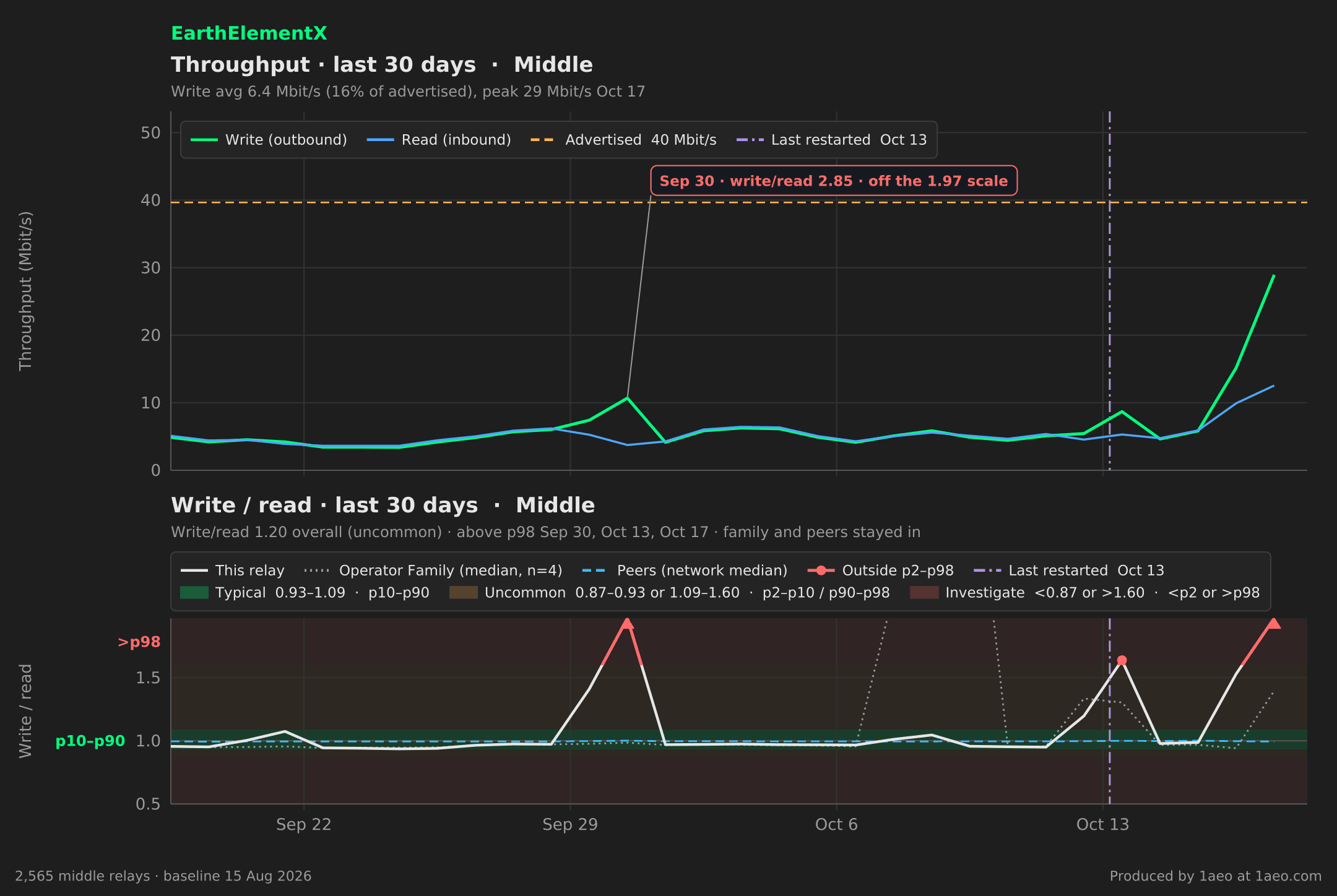Click the Sep 30 write throughput spike
The image size is (1337, 896).
627,398
